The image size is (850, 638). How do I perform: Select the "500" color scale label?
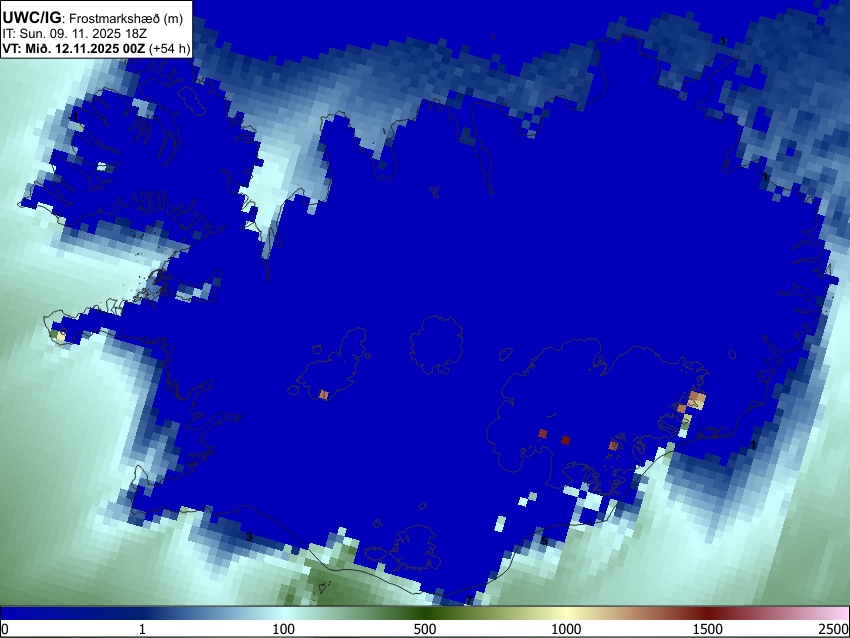[425, 629]
